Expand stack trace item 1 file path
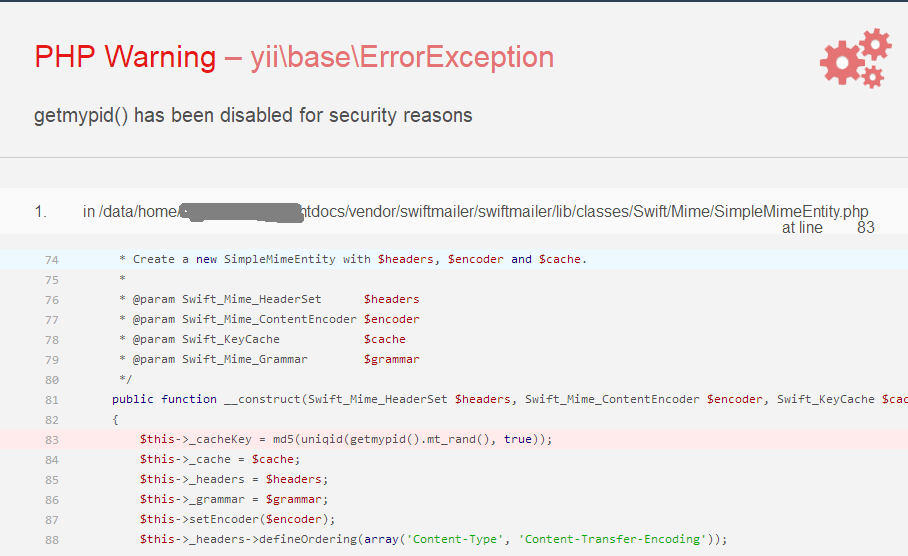Viewport: 908px width, 556px height. (475, 211)
